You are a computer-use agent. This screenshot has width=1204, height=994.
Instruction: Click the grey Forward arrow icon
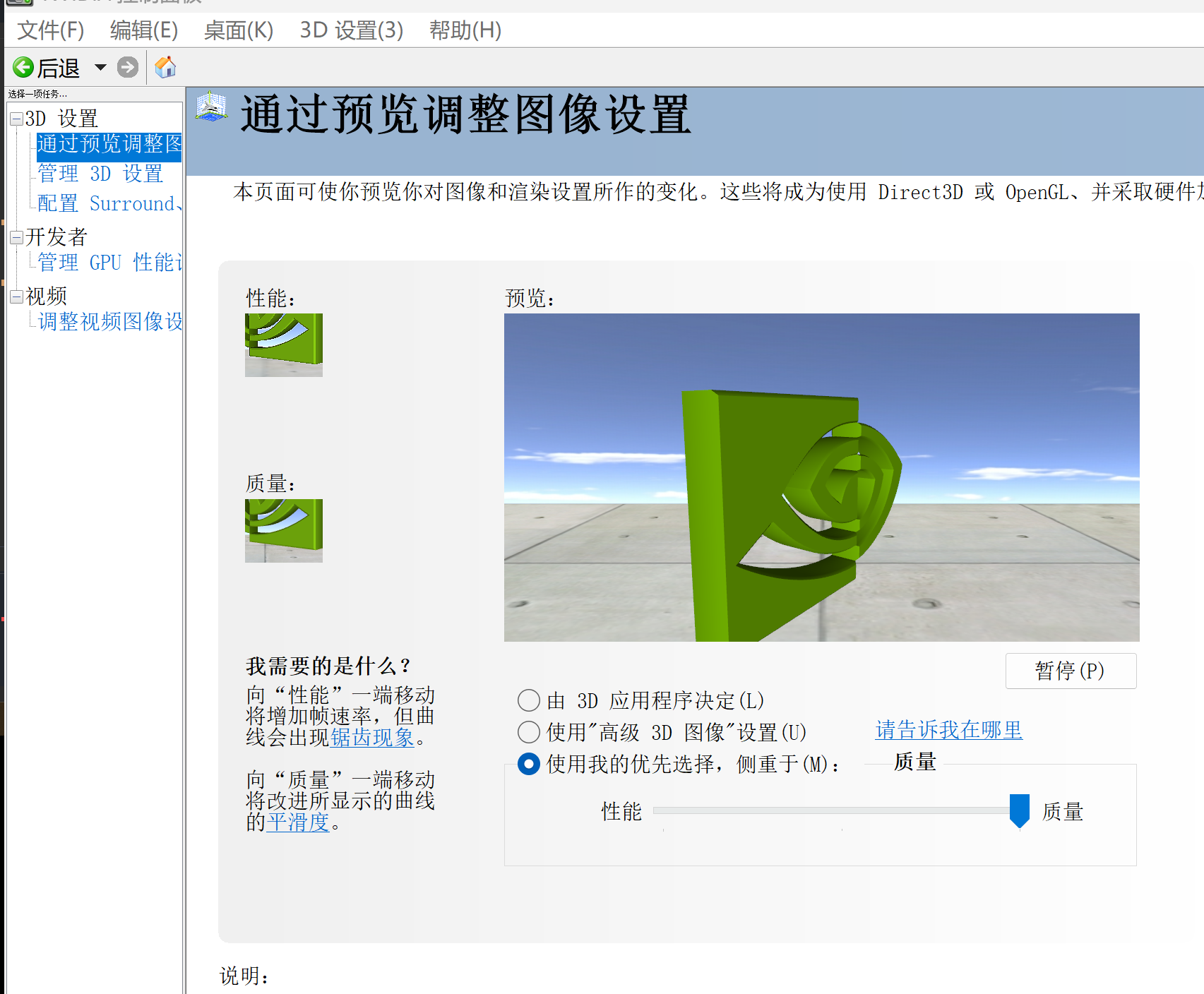click(x=128, y=68)
